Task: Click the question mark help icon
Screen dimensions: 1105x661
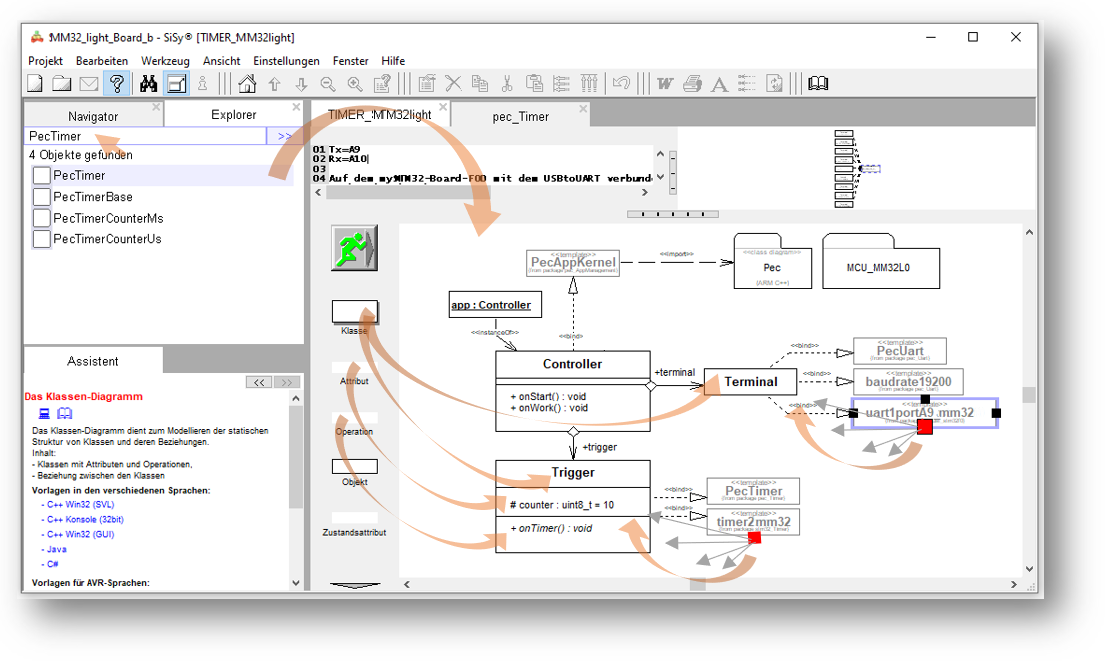Action: tap(116, 84)
